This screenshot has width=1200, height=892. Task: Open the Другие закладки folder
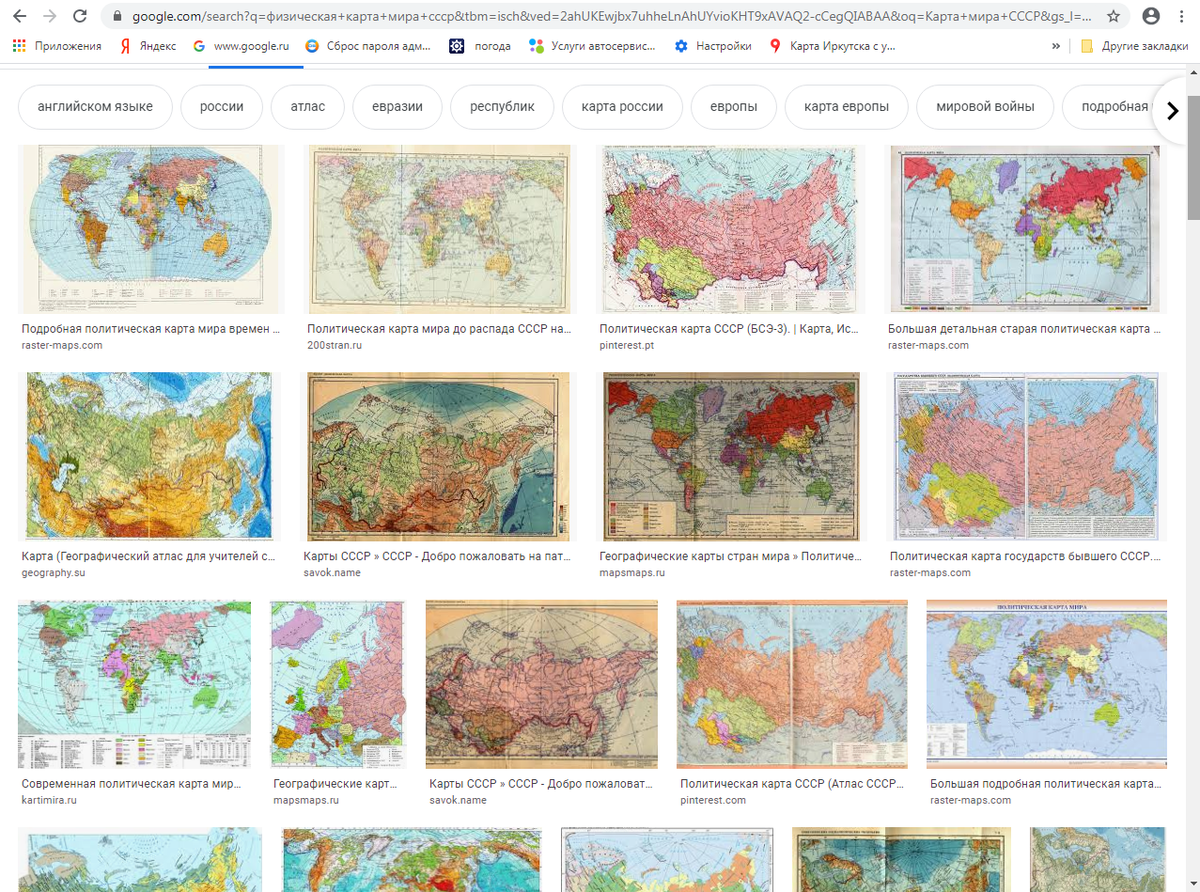pos(1130,46)
